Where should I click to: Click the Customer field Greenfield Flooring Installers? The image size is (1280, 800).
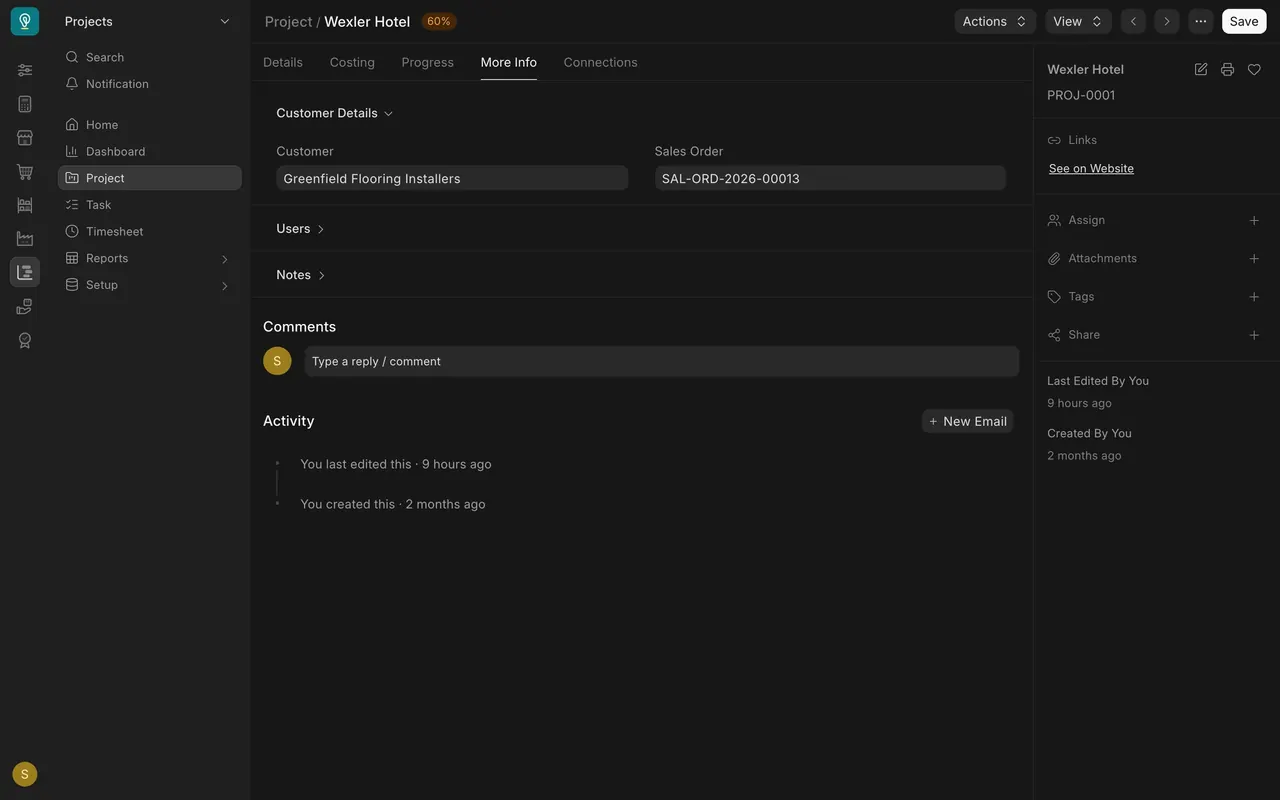pos(452,178)
